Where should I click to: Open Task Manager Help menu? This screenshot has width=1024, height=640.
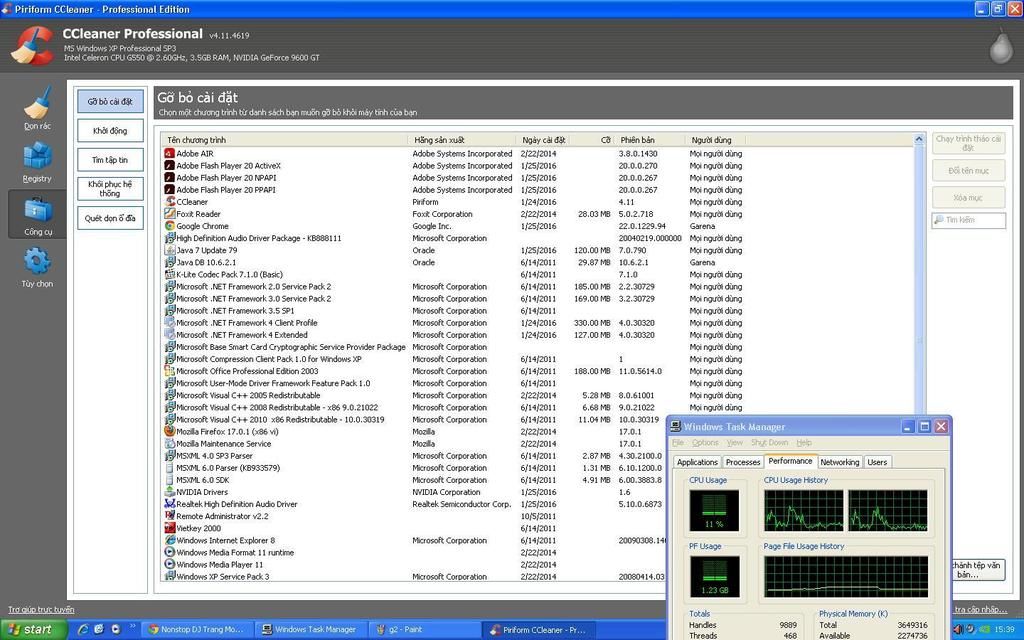[804, 443]
